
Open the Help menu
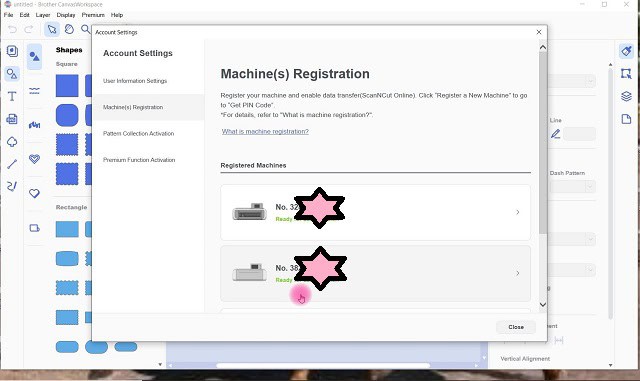[x=117, y=15]
